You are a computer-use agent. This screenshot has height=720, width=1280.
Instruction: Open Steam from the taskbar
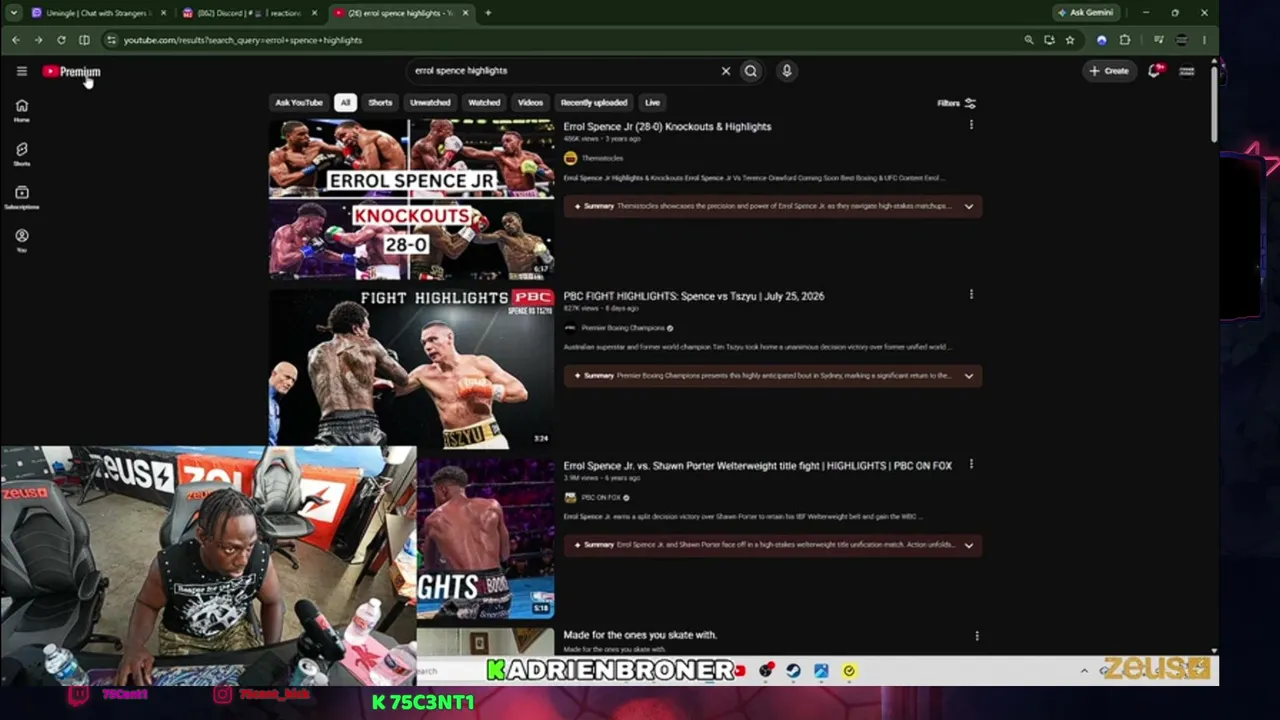(x=793, y=671)
